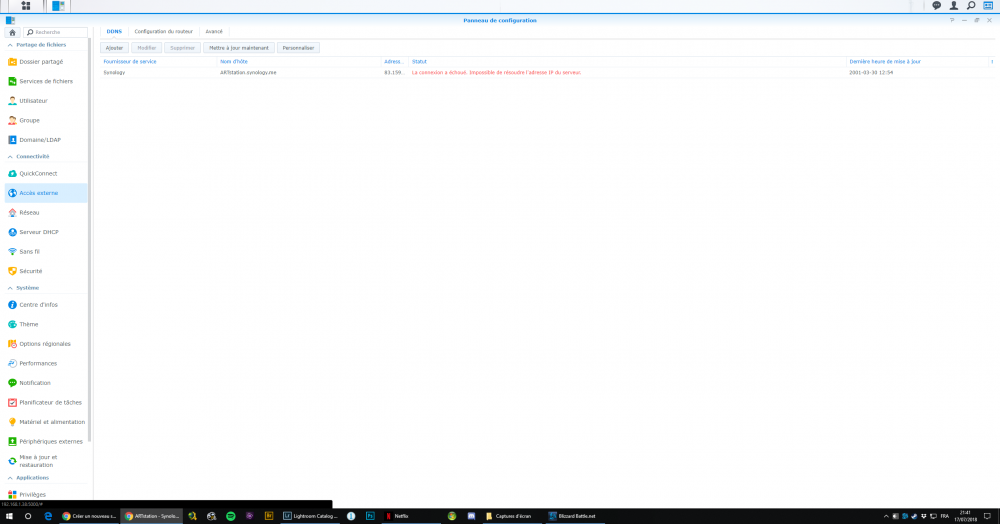Switch to ARTstation Synology Chrome window
This screenshot has height=524, width=1000.
click(152, 516)
